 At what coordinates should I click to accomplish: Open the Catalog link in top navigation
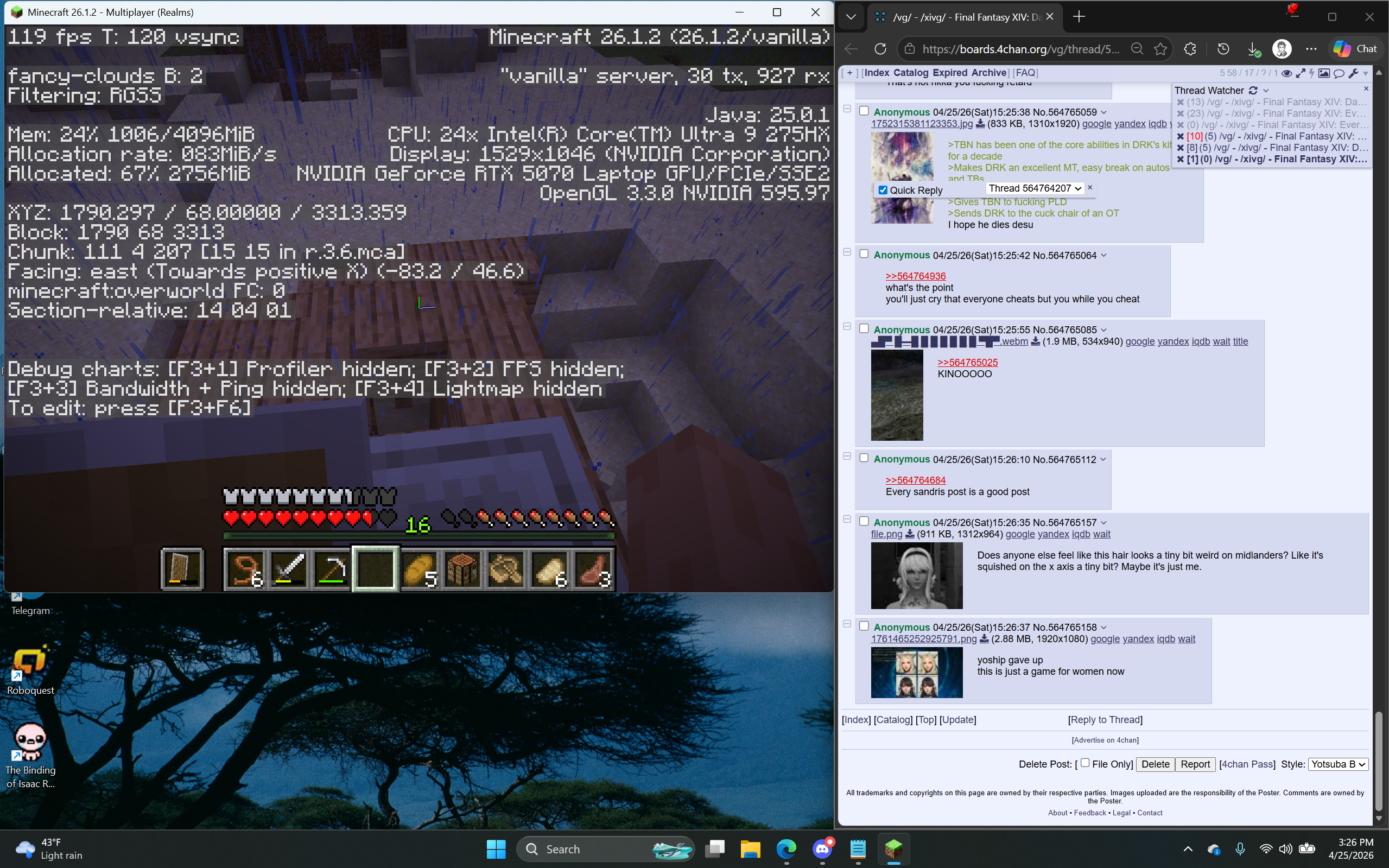pyautogui.click(x=910, y=73)
